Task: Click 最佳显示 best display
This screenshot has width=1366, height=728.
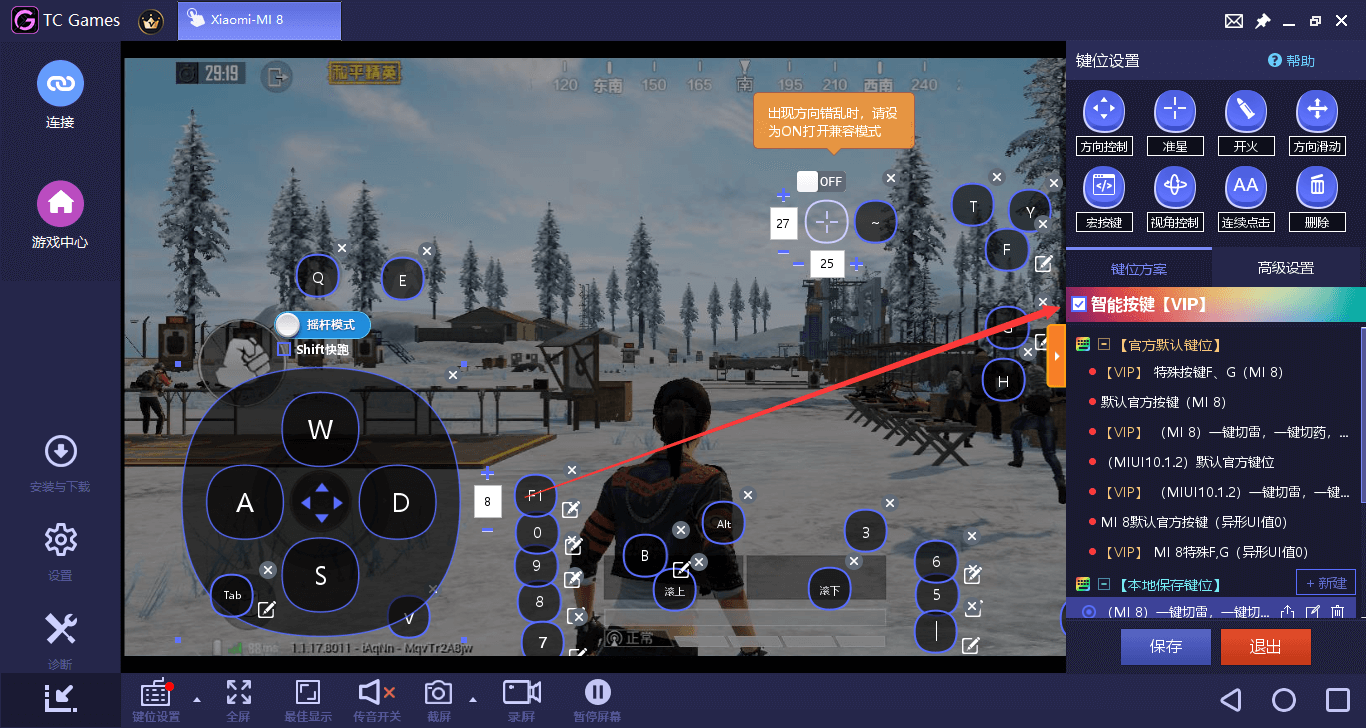Action: 307,701
